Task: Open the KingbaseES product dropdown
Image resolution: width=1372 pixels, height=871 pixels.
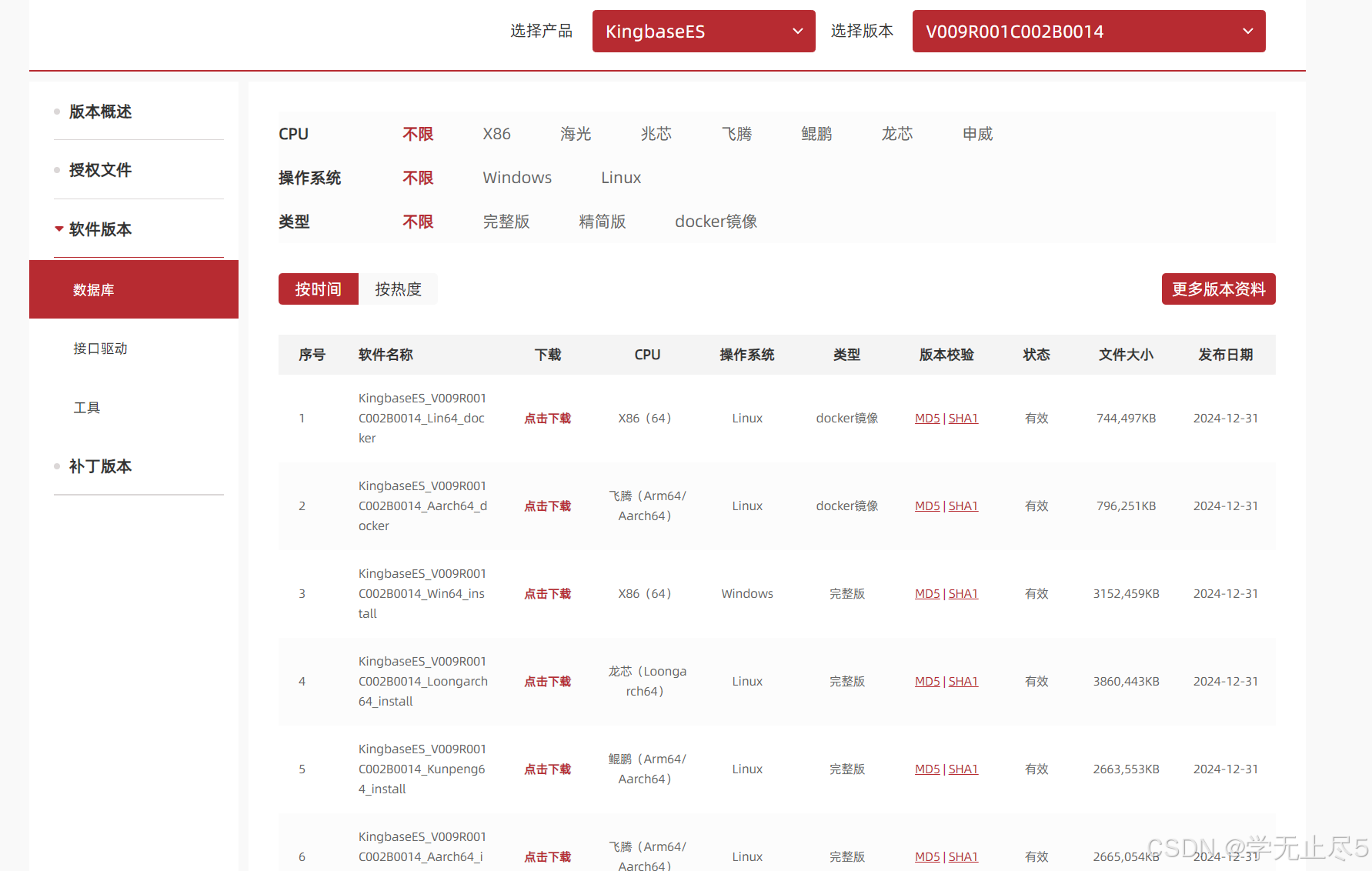Action: pos(703,32)
